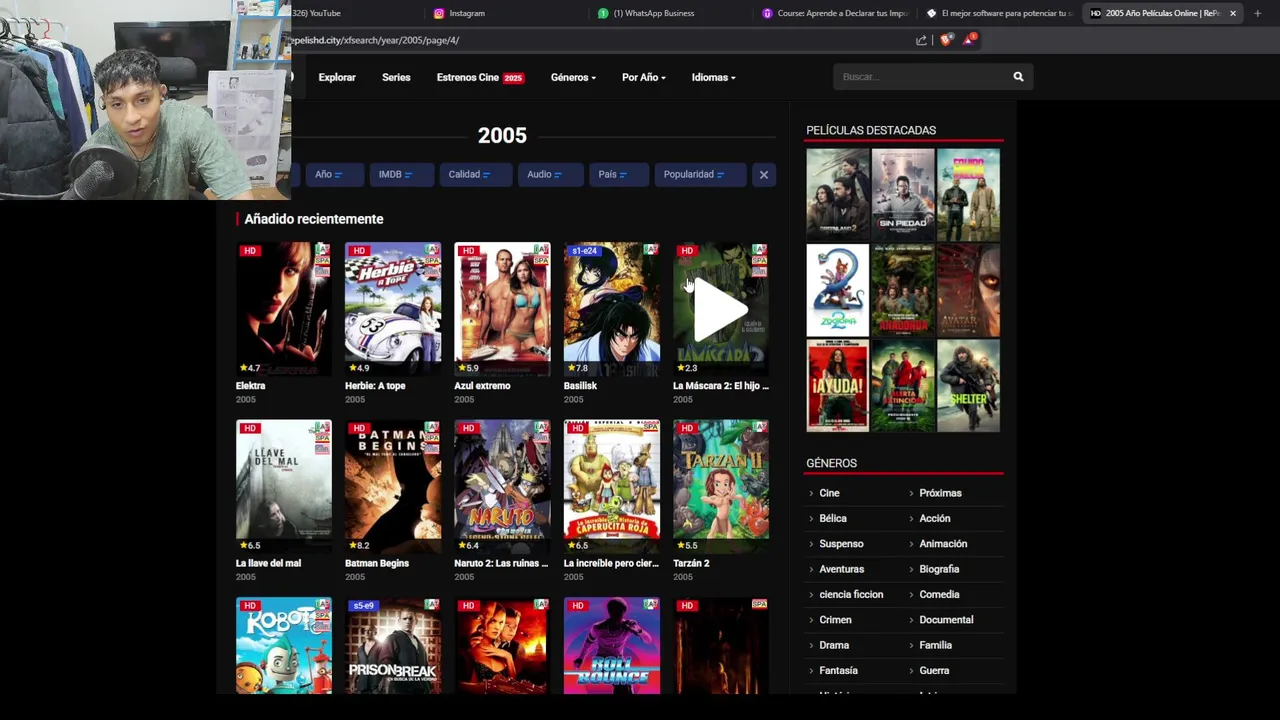Image resolution: width=1280 pixels, height=720 pixels.
Task: Expand the Por Año menu
Action: (643, 77)
